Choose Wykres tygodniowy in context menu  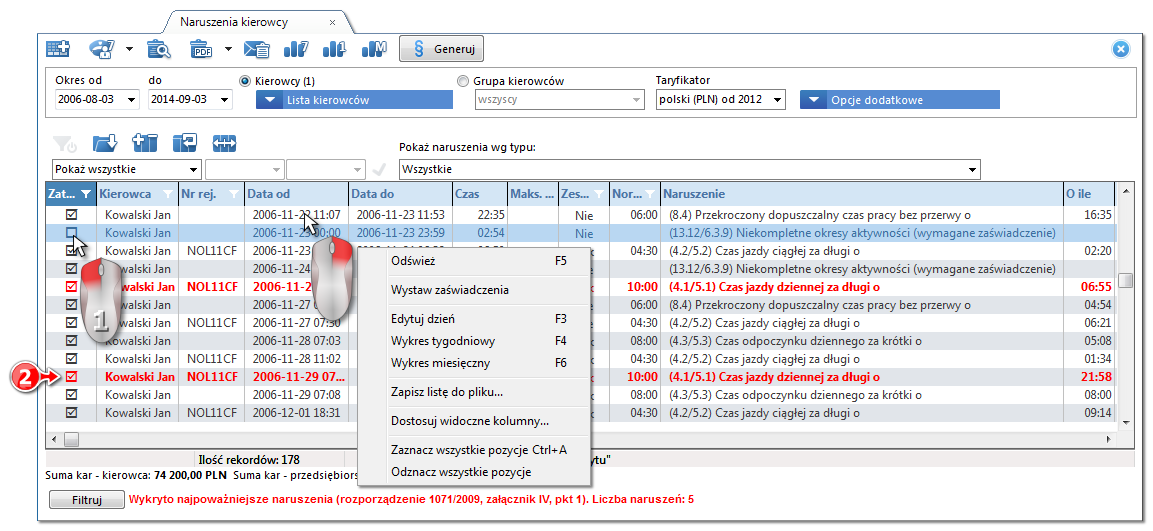tap(474, 341)
